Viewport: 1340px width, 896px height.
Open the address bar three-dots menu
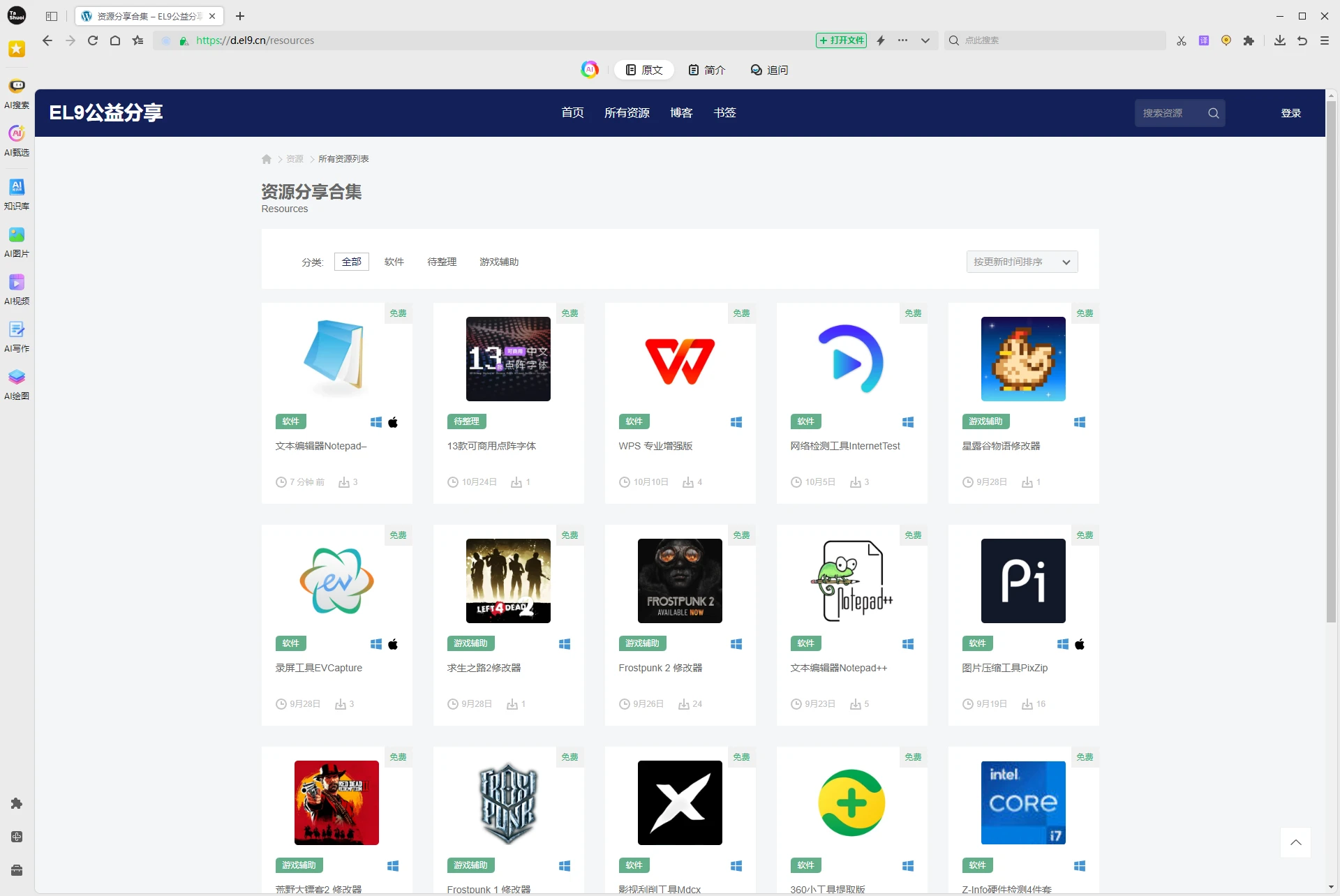tap(903, 40)
